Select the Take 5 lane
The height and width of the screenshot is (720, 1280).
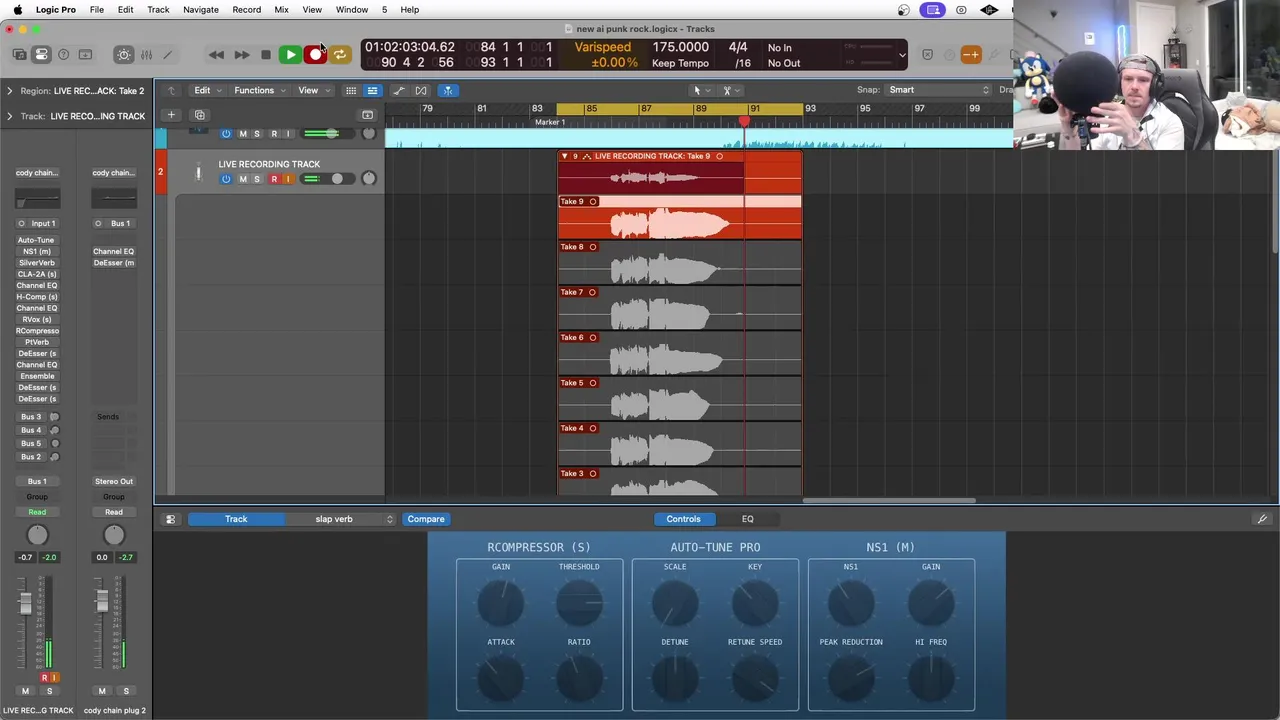click(x=680, y=401)
